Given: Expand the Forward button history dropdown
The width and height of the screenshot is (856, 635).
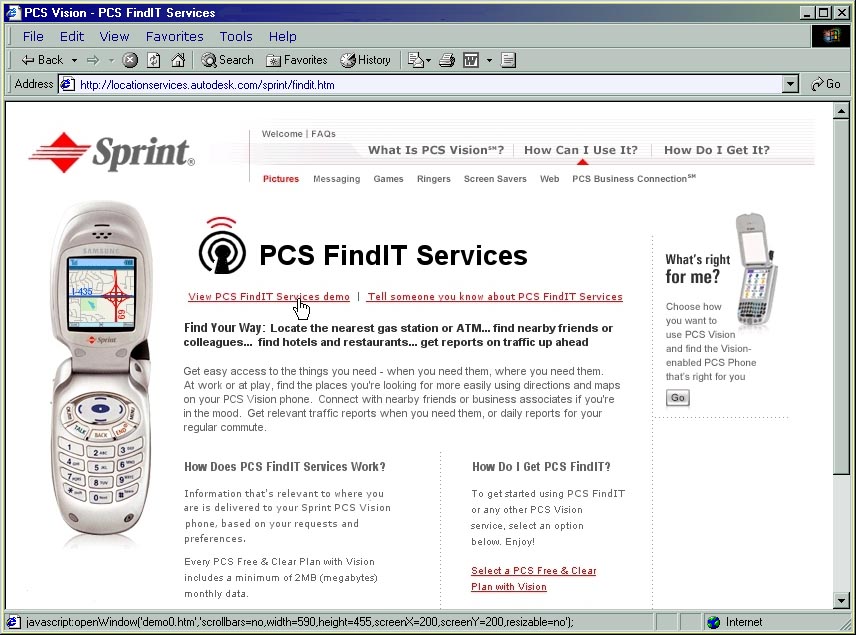Looking at the screenshot, I should [111, 60].
